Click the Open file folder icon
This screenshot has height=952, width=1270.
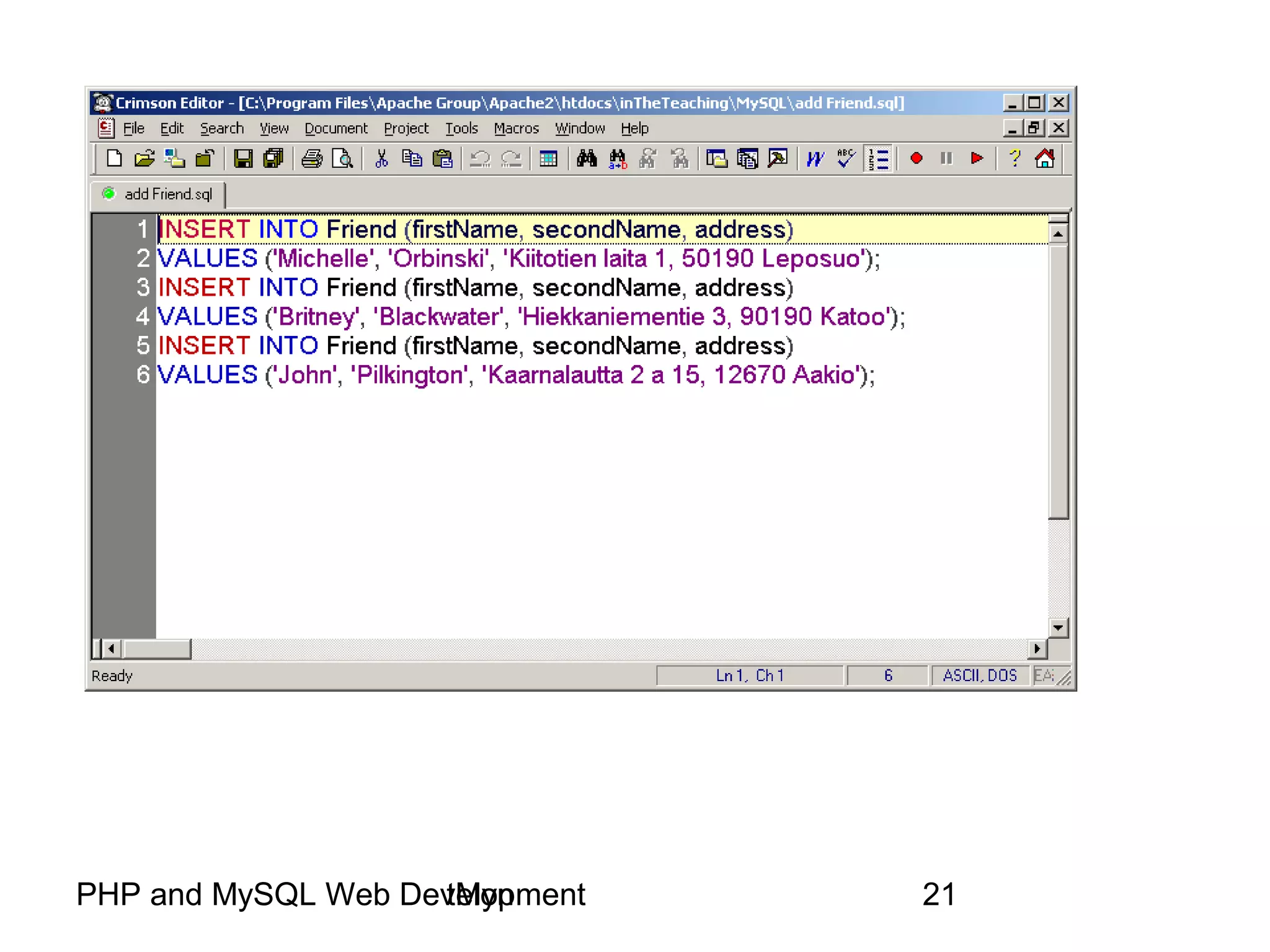pos(144,159)
